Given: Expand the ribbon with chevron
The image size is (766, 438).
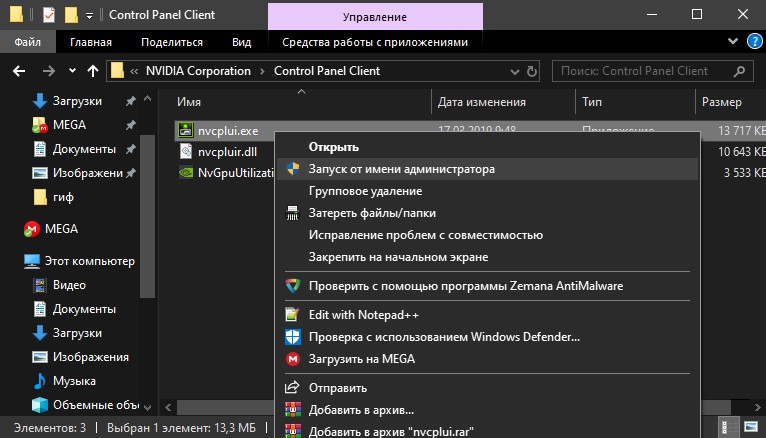Looking at the screenshot, I should click(733, 41).
